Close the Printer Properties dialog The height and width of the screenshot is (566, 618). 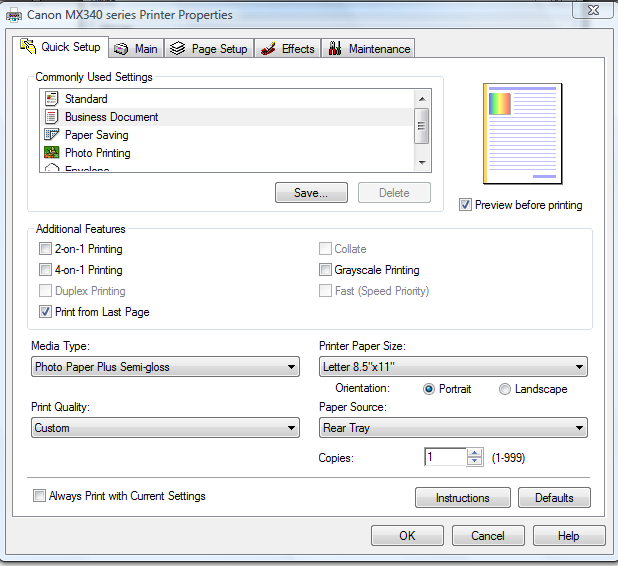[x=592, y=9]
